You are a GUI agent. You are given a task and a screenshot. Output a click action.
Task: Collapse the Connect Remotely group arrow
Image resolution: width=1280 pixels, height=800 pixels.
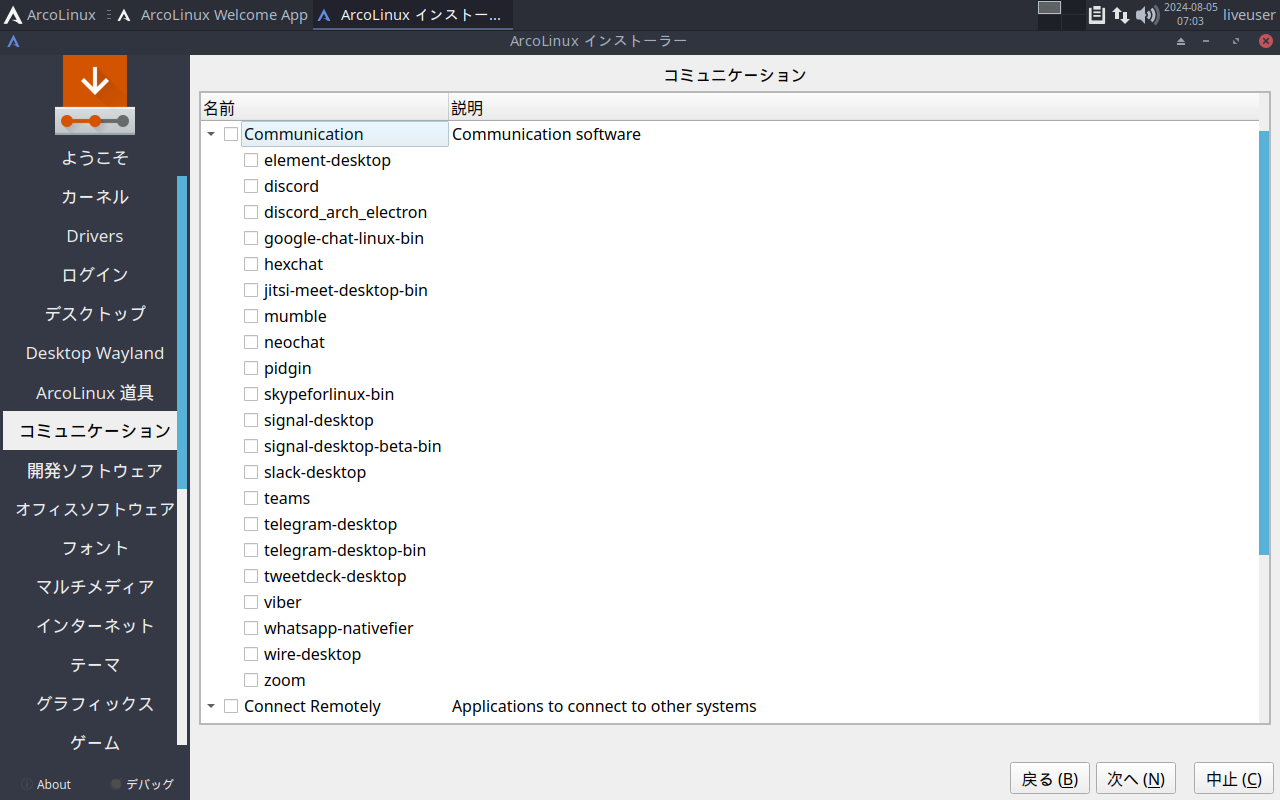[211, 706]
